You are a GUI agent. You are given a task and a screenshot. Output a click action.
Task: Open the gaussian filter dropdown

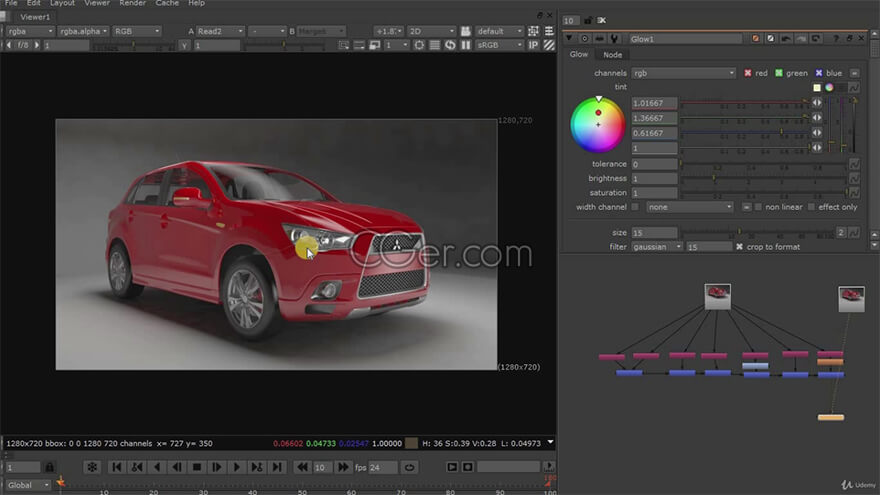pos(657,247)
